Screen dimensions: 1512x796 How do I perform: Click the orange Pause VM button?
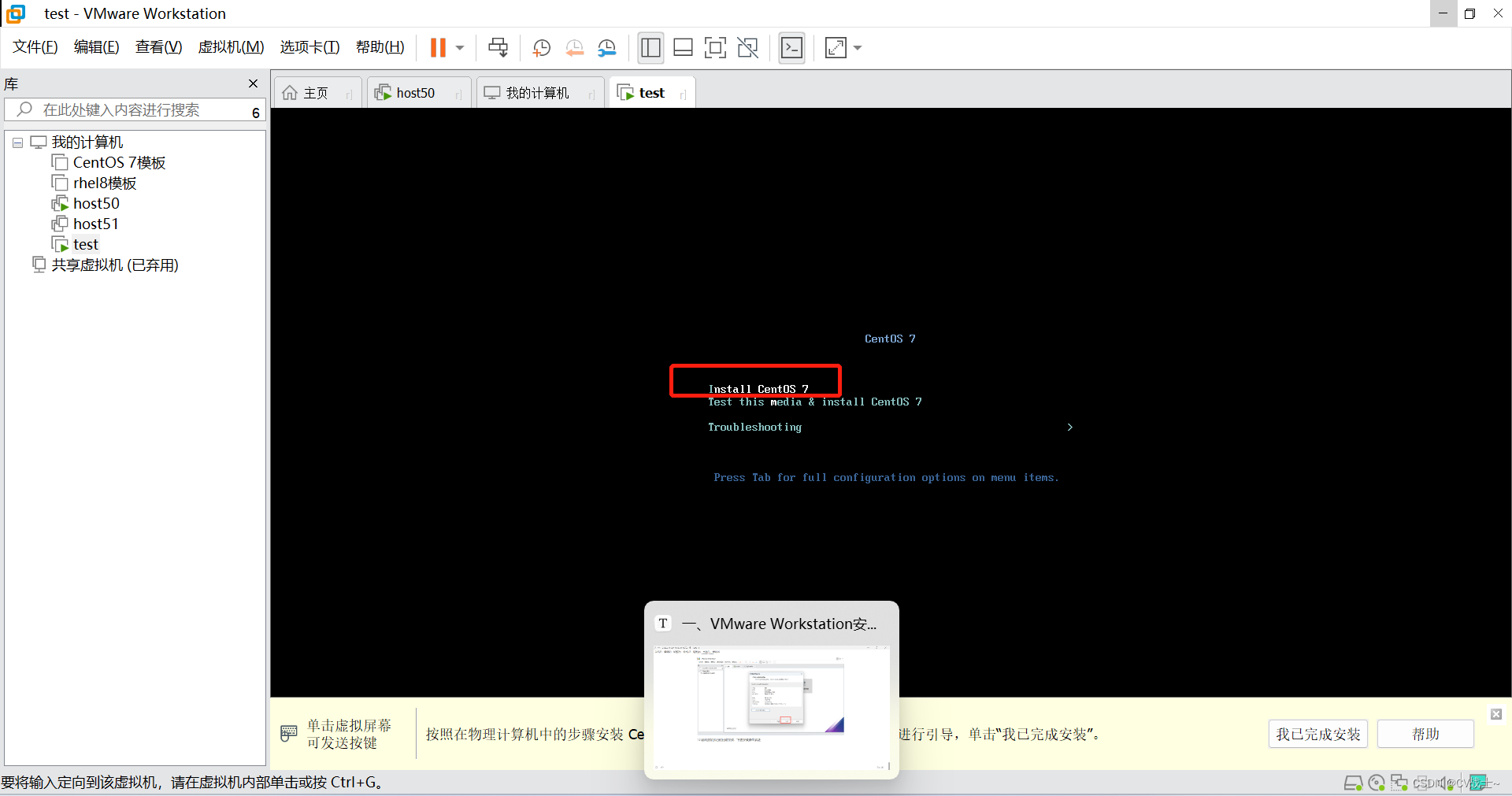tap(438, 48)
